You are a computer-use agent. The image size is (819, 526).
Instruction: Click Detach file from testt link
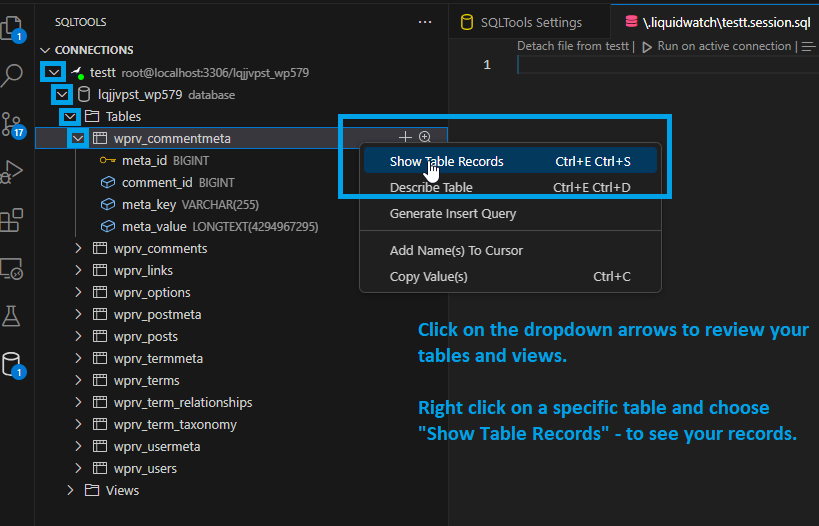click(x=572, y=46)
